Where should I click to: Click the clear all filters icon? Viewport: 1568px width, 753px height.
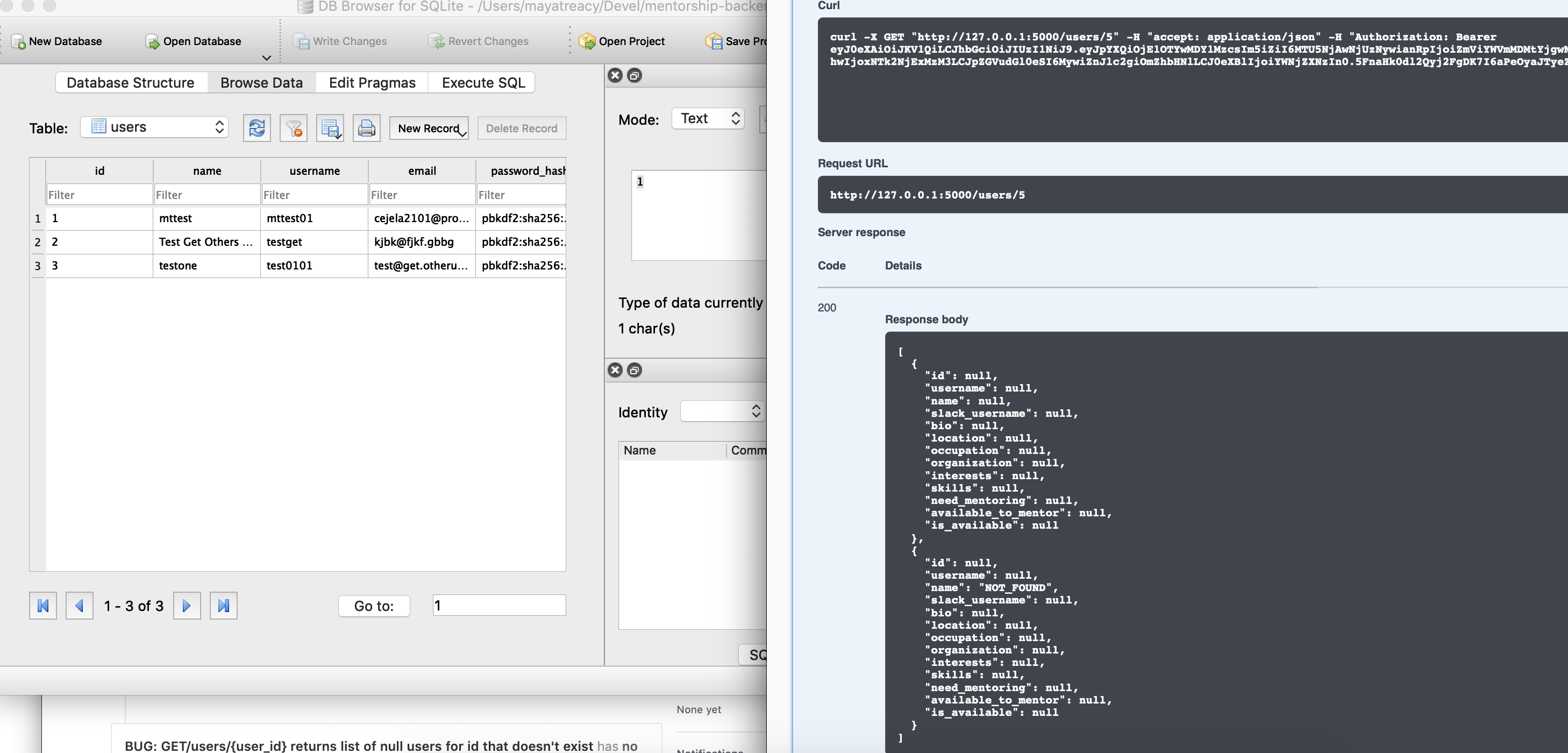click(x=294, y=128)
